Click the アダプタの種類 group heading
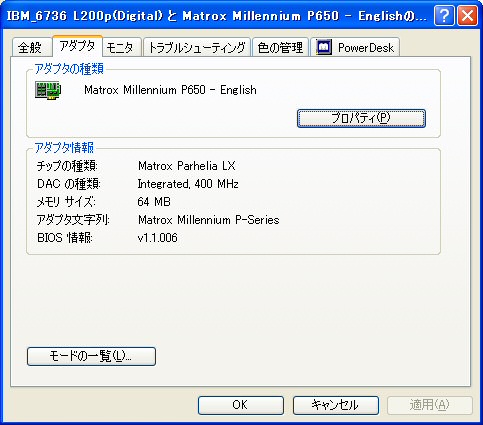Viewport: 483px width, 425px height. tap(69, 69)
